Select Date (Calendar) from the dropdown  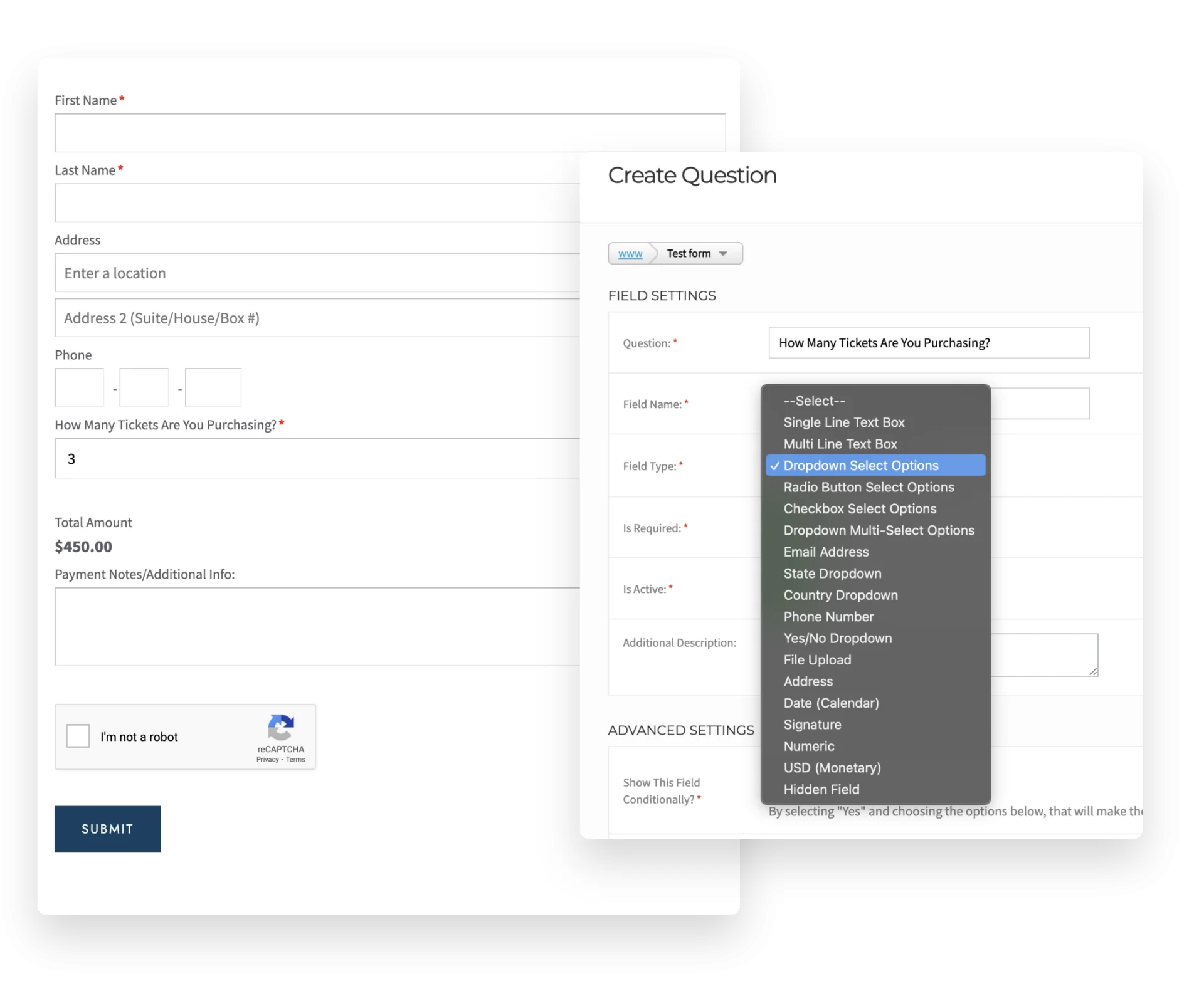pyautogui.click(x=831, y=703)
